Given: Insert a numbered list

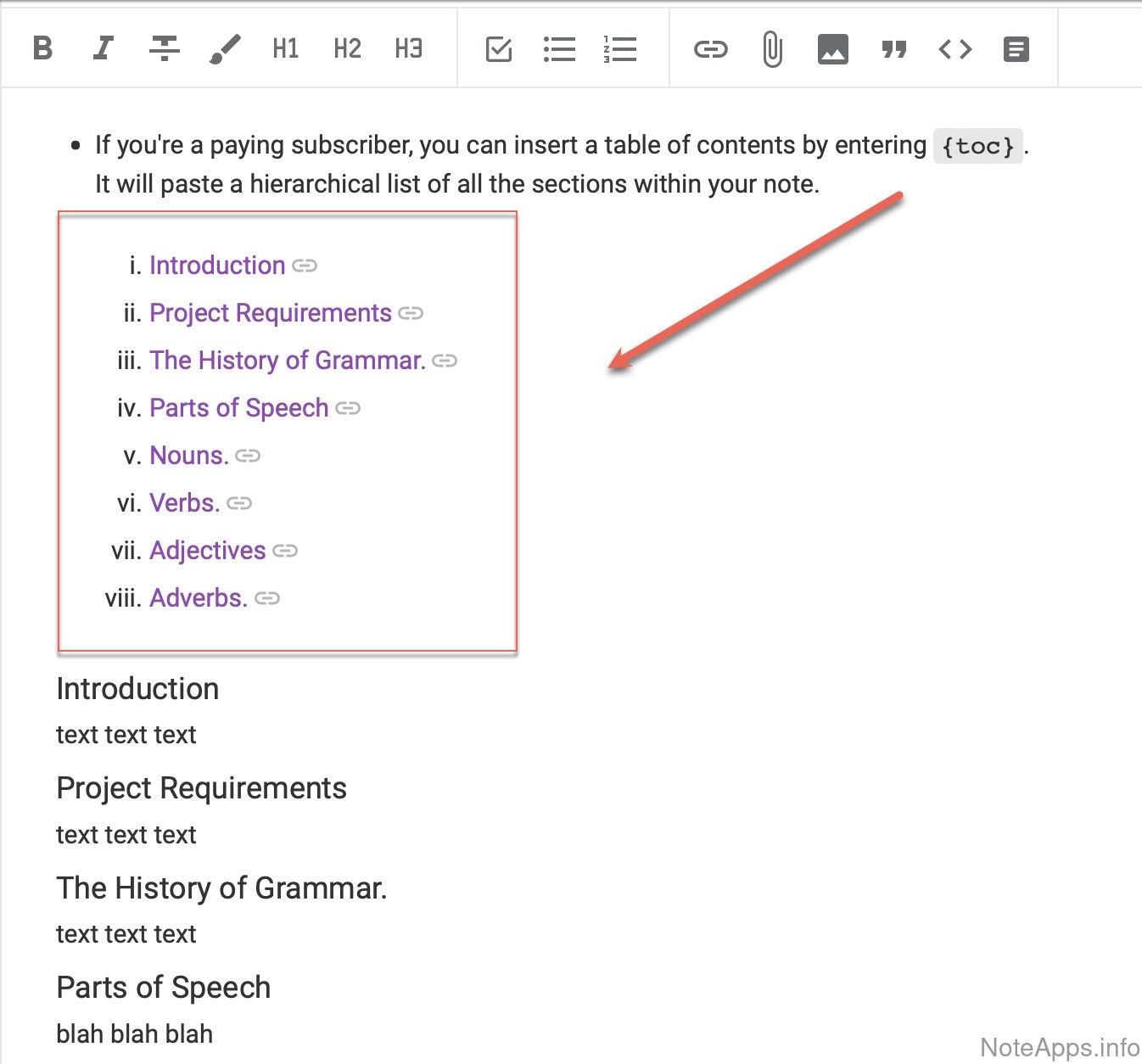Looking at the screenshot, I should (620, 49).
